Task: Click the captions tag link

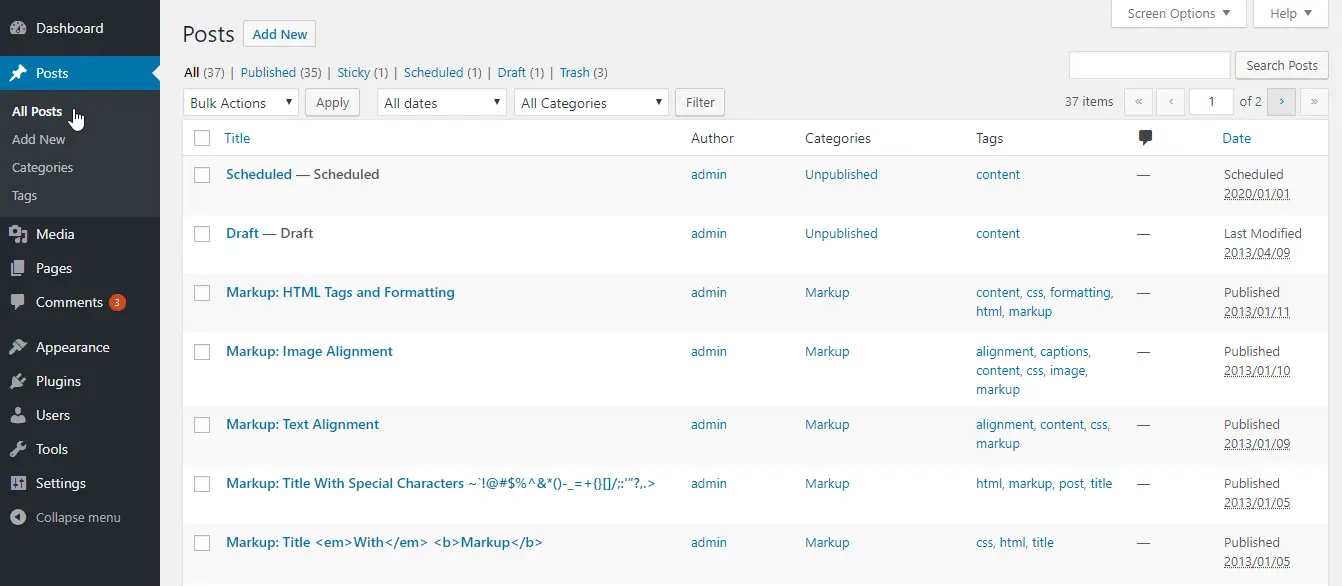Action: pos(1064,351)
